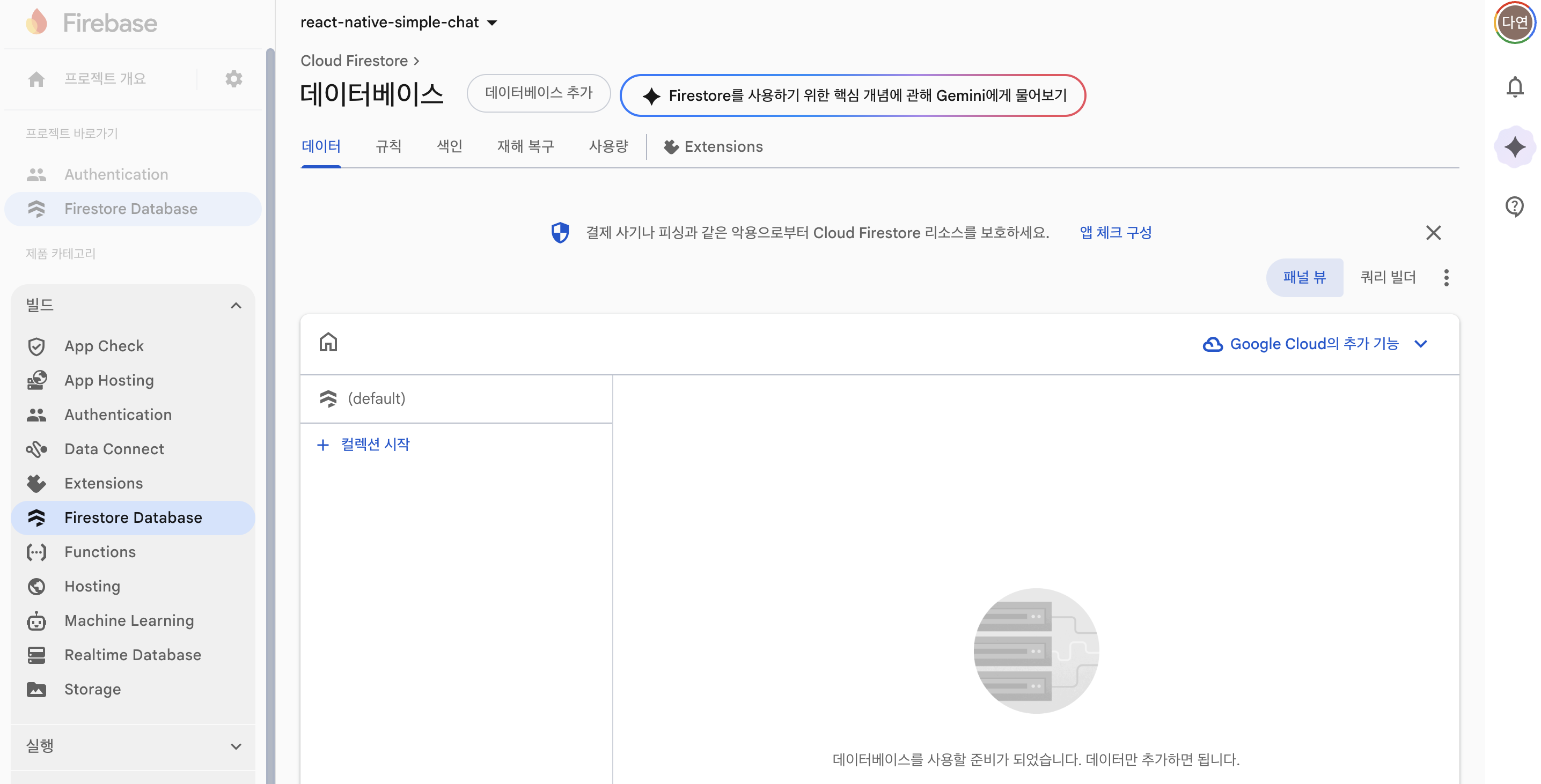Switch to 쿼리 빌더 view mode

[x=1387, y=277]
